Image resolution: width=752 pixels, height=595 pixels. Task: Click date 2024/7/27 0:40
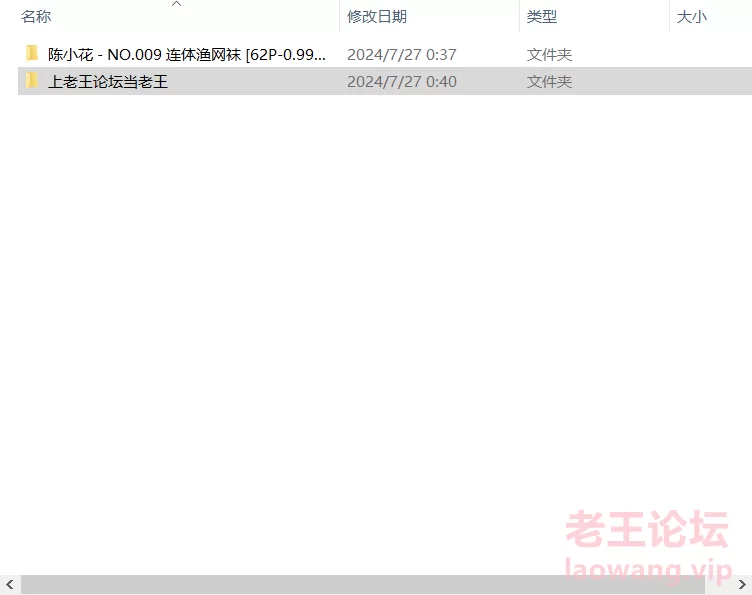point(402,82)
